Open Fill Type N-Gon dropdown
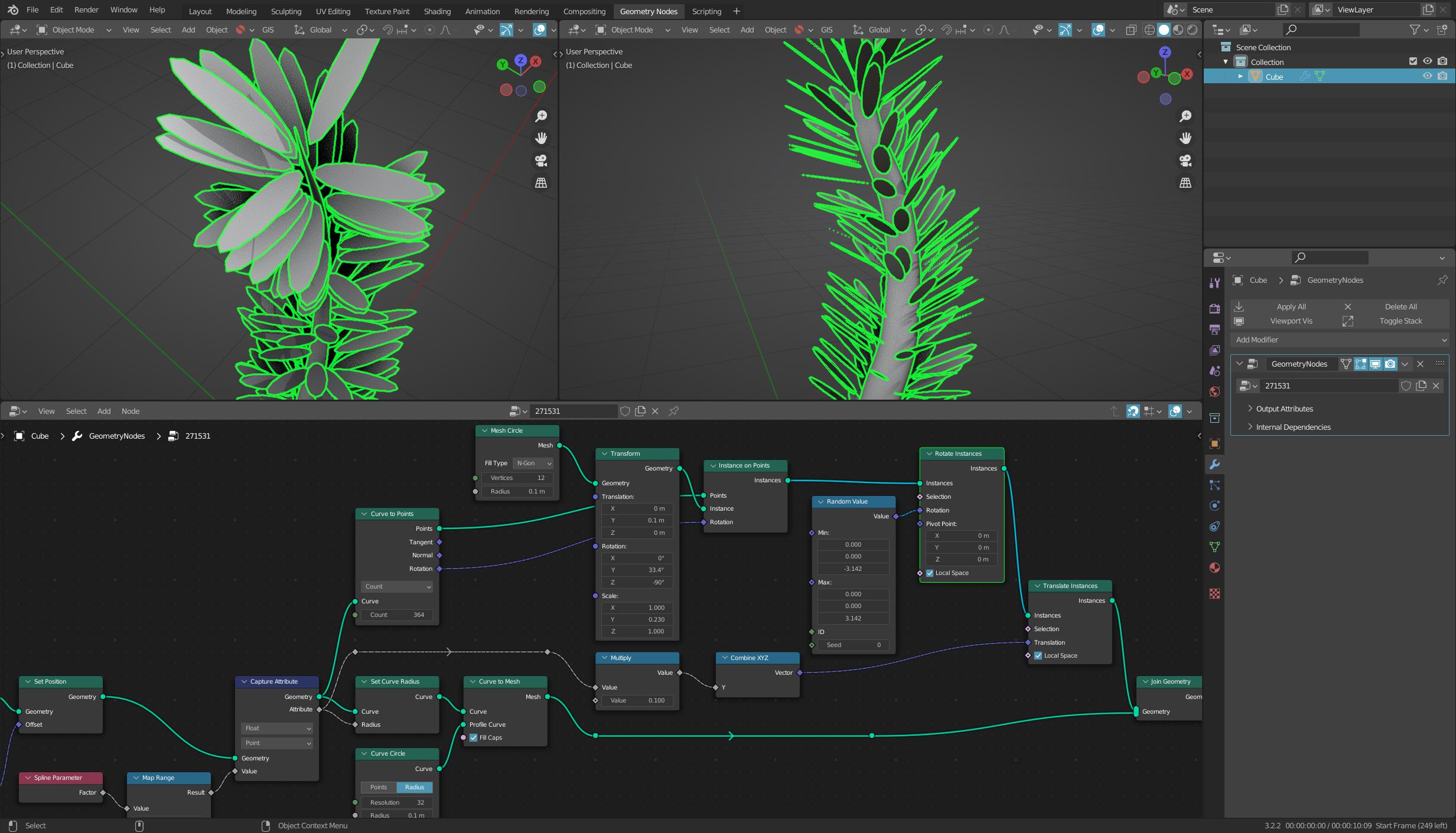 click(533, 463)
